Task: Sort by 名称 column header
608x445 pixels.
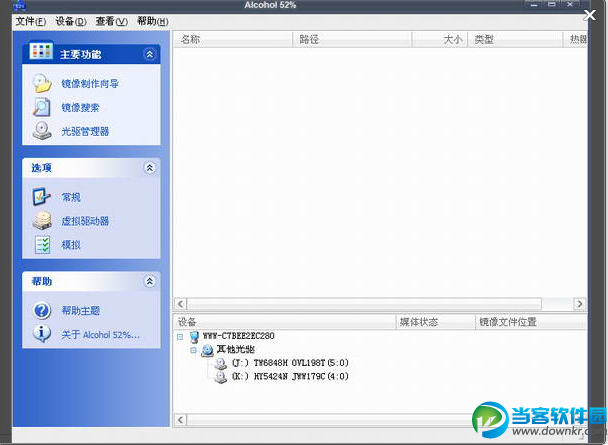Action: [233, 39]
